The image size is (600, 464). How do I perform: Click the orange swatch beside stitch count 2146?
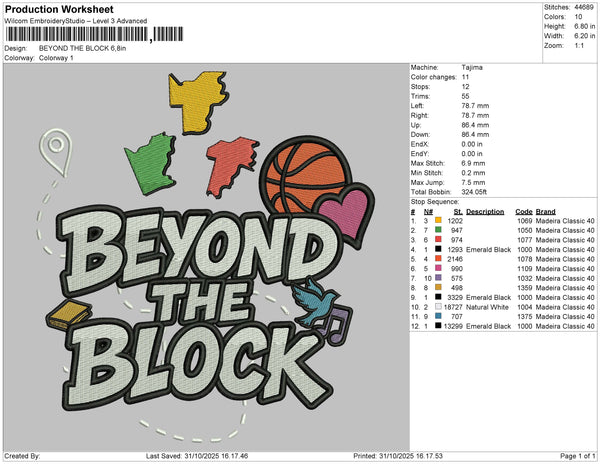pyautogui.click(x=438, y=259)
